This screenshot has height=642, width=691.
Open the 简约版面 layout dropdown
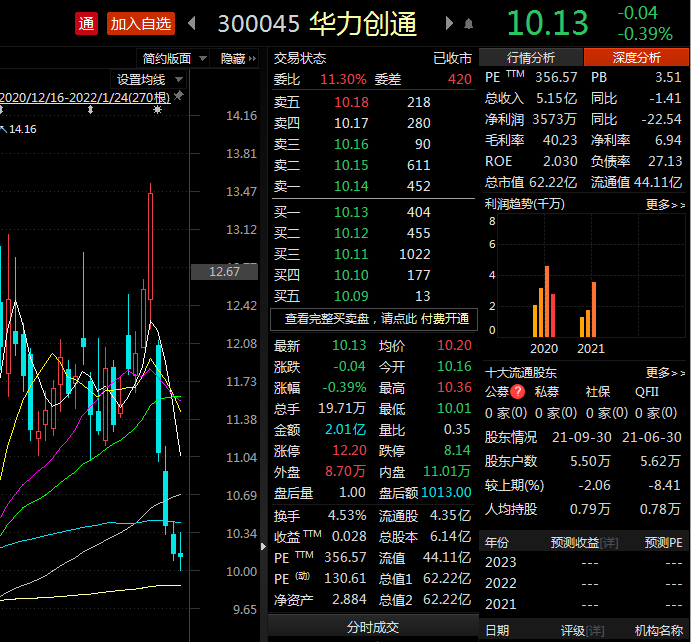(x=174, y=58)
